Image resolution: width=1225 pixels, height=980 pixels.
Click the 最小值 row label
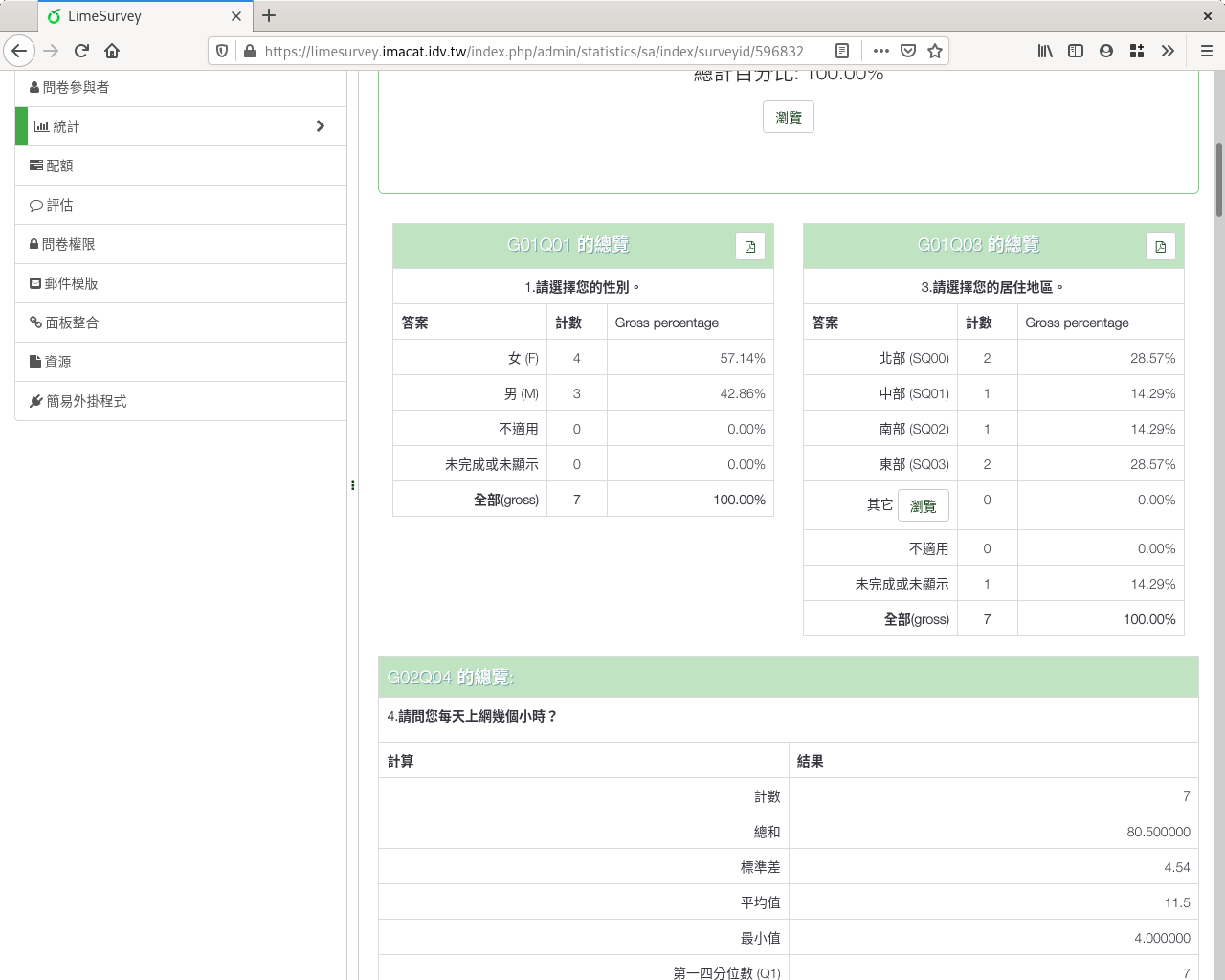[760, 938]
